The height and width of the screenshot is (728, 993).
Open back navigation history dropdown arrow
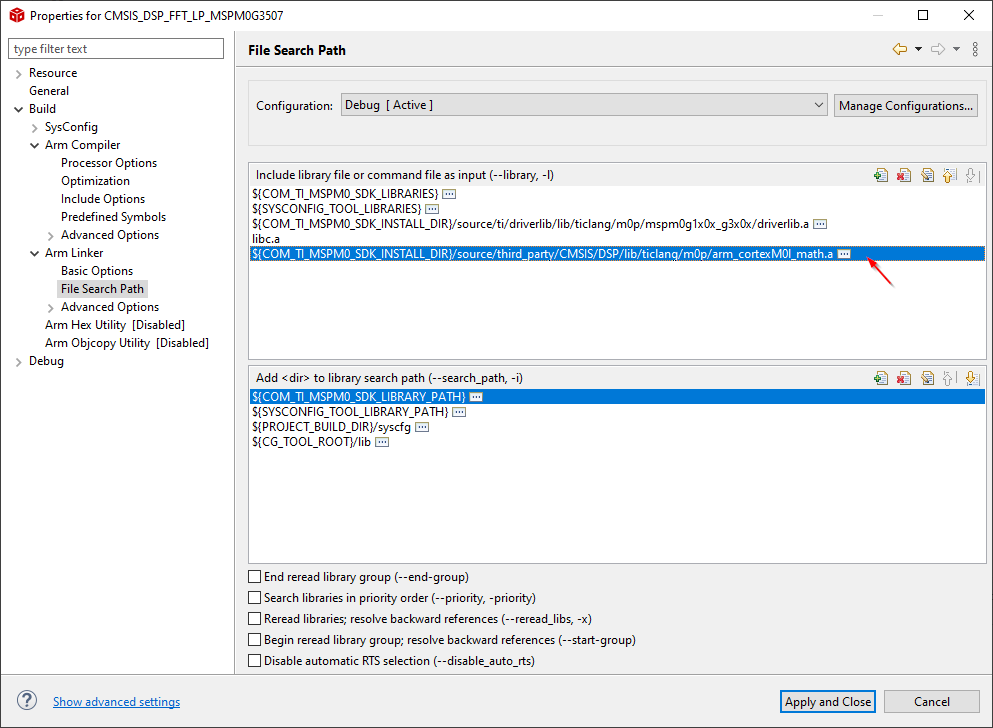pos(918,49)
